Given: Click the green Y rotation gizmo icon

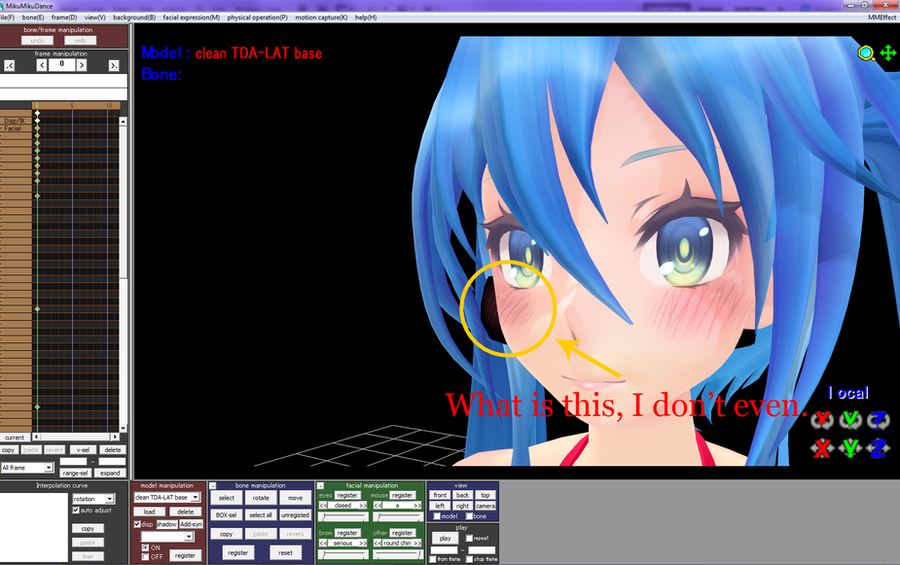Looking at the screenshot, I should pyautogui.click(x=850, y=420).
